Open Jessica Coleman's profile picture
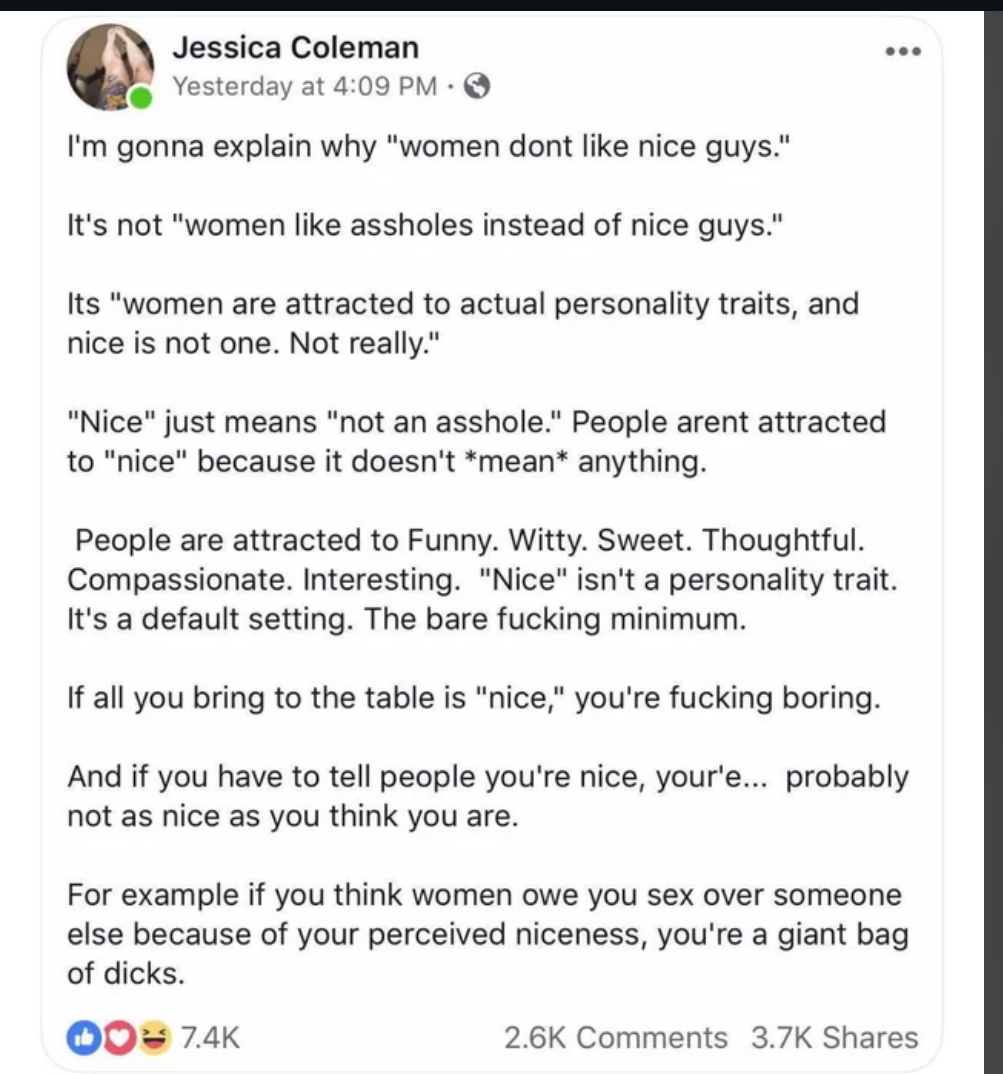 click(110, 67)
